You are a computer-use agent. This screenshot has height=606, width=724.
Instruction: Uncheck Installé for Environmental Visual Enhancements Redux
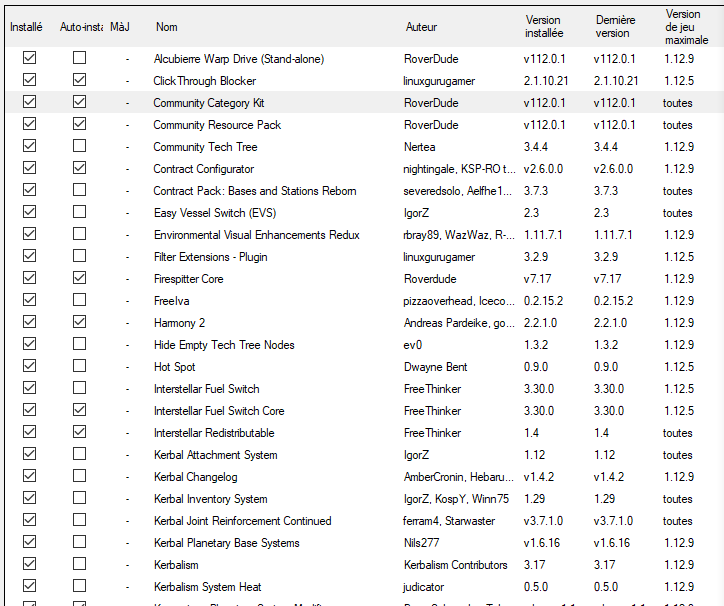30,234
